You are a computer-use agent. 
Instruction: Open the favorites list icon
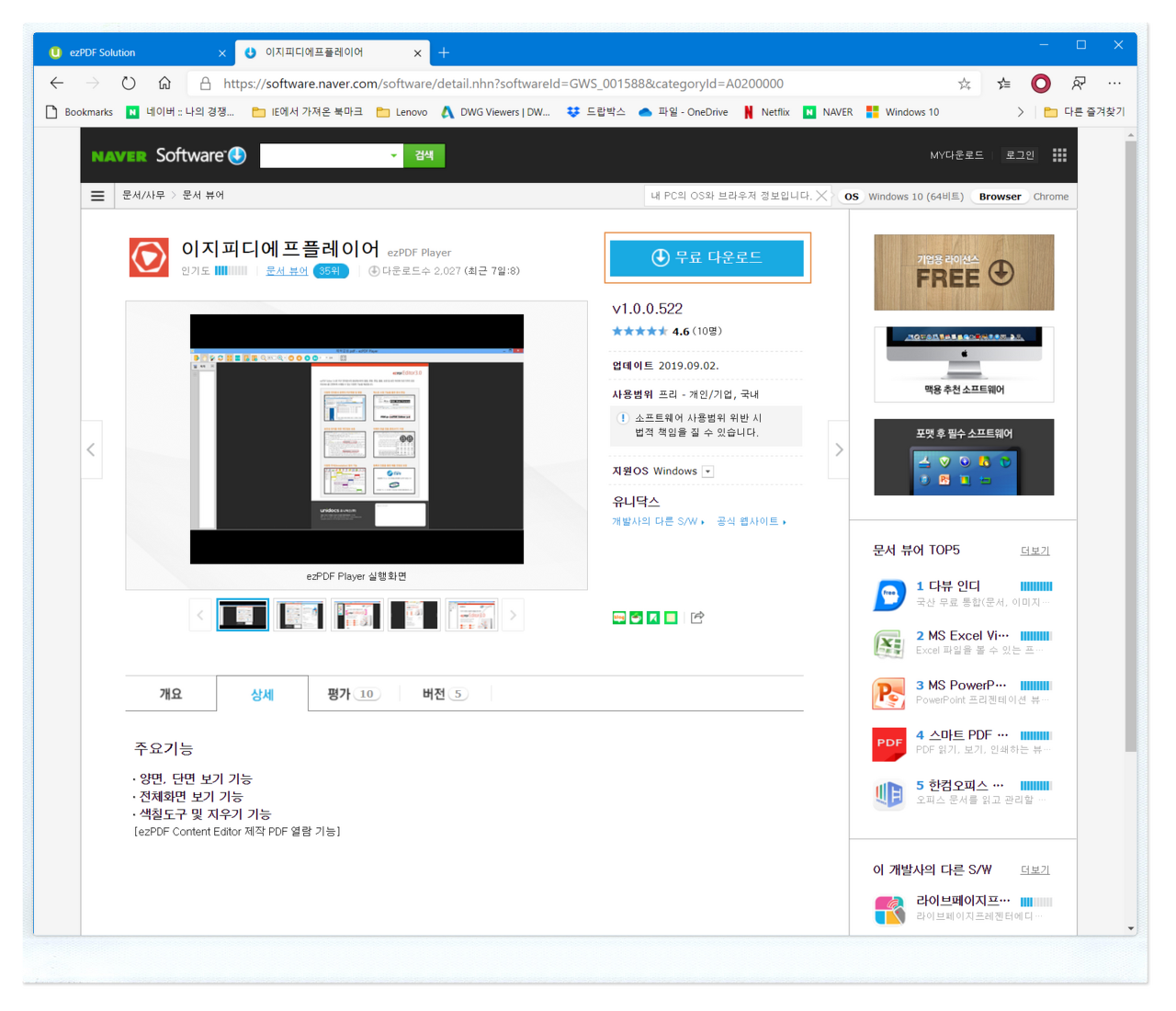click(1003, 84)
